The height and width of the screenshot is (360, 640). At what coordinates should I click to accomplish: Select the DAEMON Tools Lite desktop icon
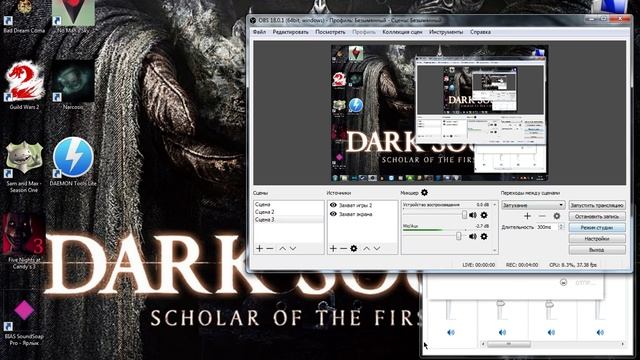point(73,162)
